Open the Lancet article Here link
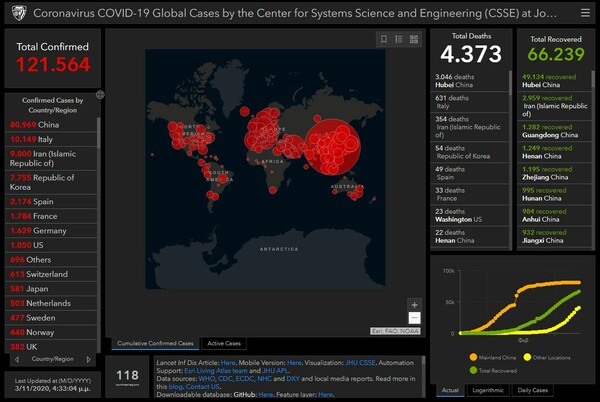 click(x=228, y=363)
